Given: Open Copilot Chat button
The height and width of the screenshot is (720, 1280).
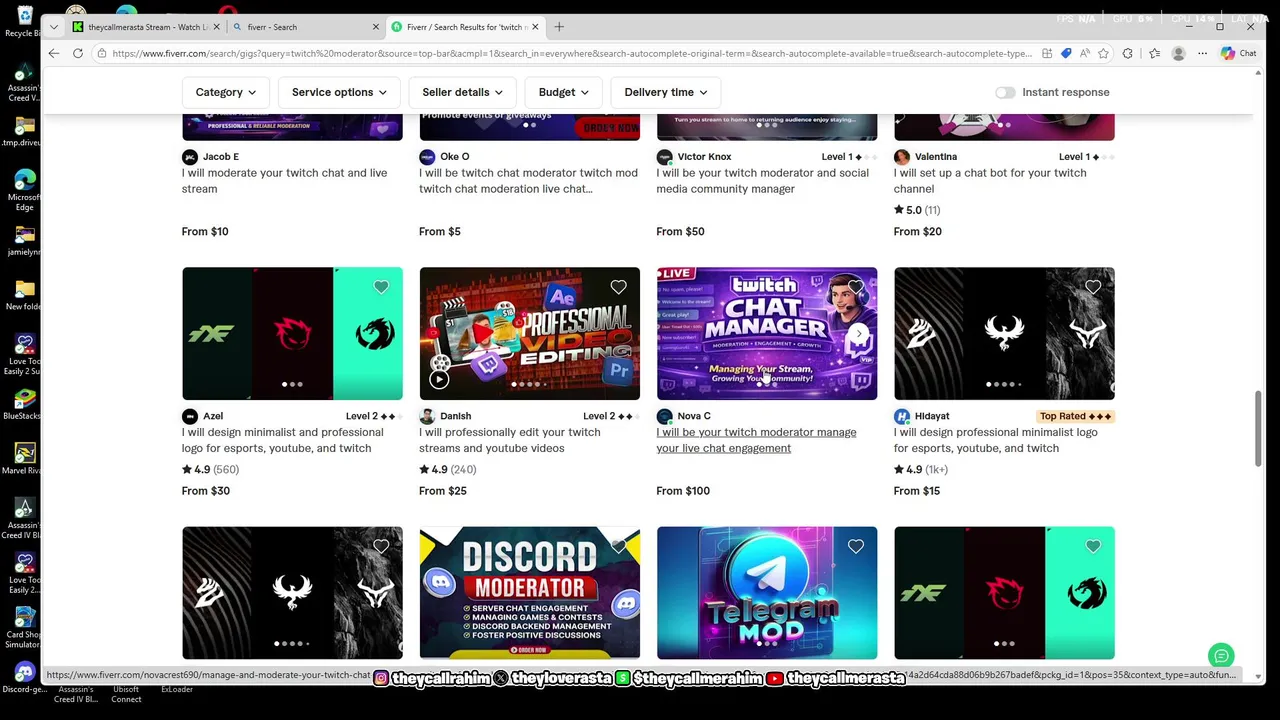Looking at the screenshot, I should coord(1239,53).
